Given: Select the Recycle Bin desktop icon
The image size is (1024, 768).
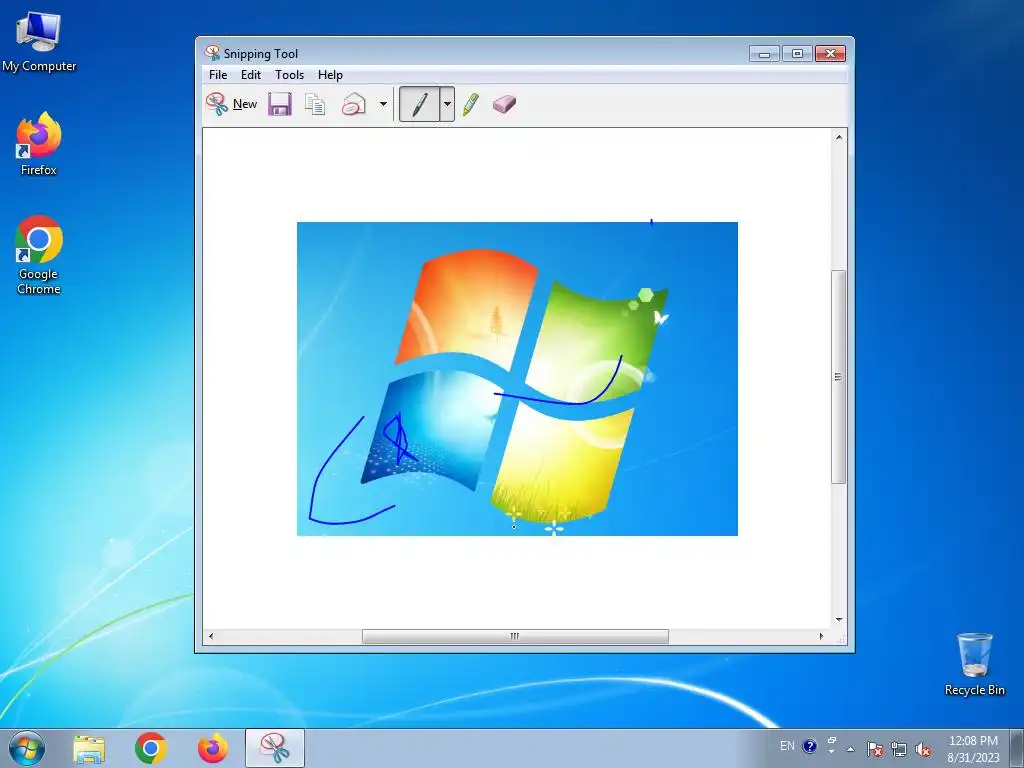Looking at the screenshot, I should 974,664.
